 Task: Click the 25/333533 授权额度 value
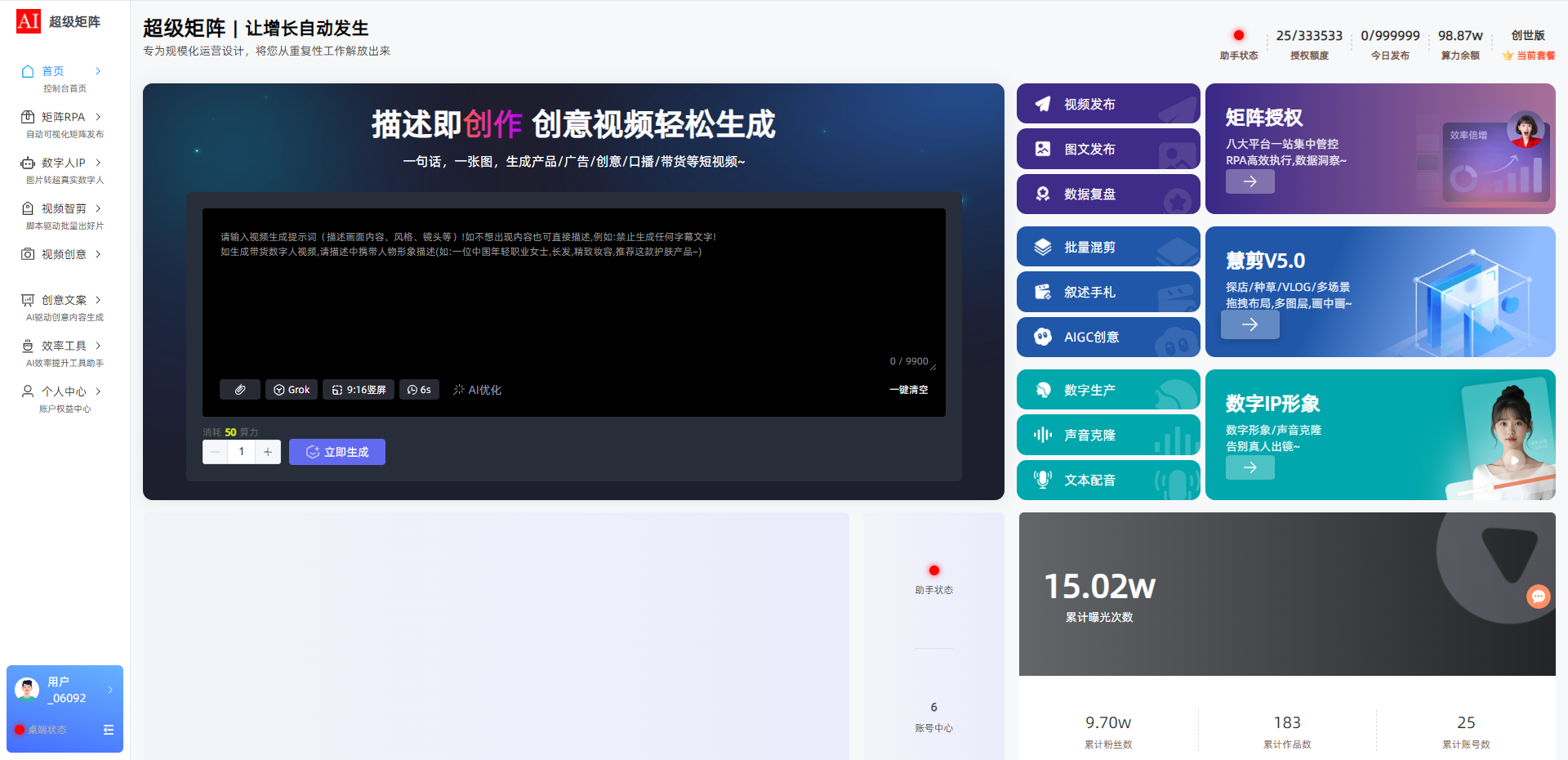click(1309, 35)
